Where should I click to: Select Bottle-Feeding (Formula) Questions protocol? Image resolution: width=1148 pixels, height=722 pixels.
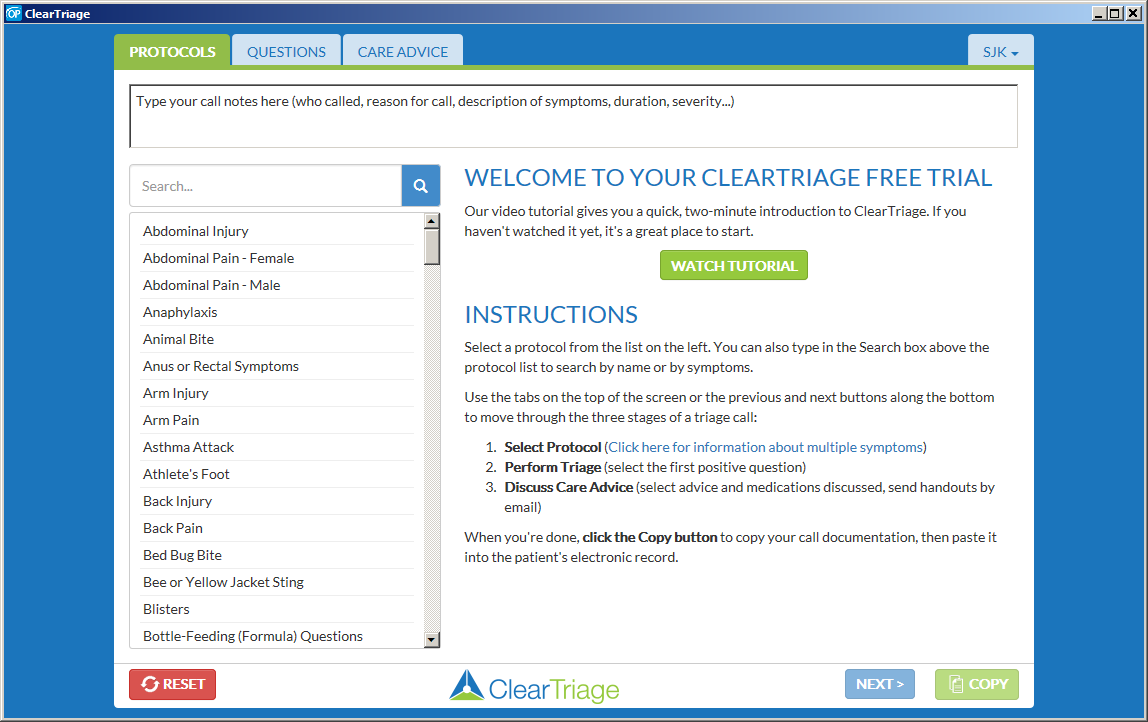click(x=278, y=636)
